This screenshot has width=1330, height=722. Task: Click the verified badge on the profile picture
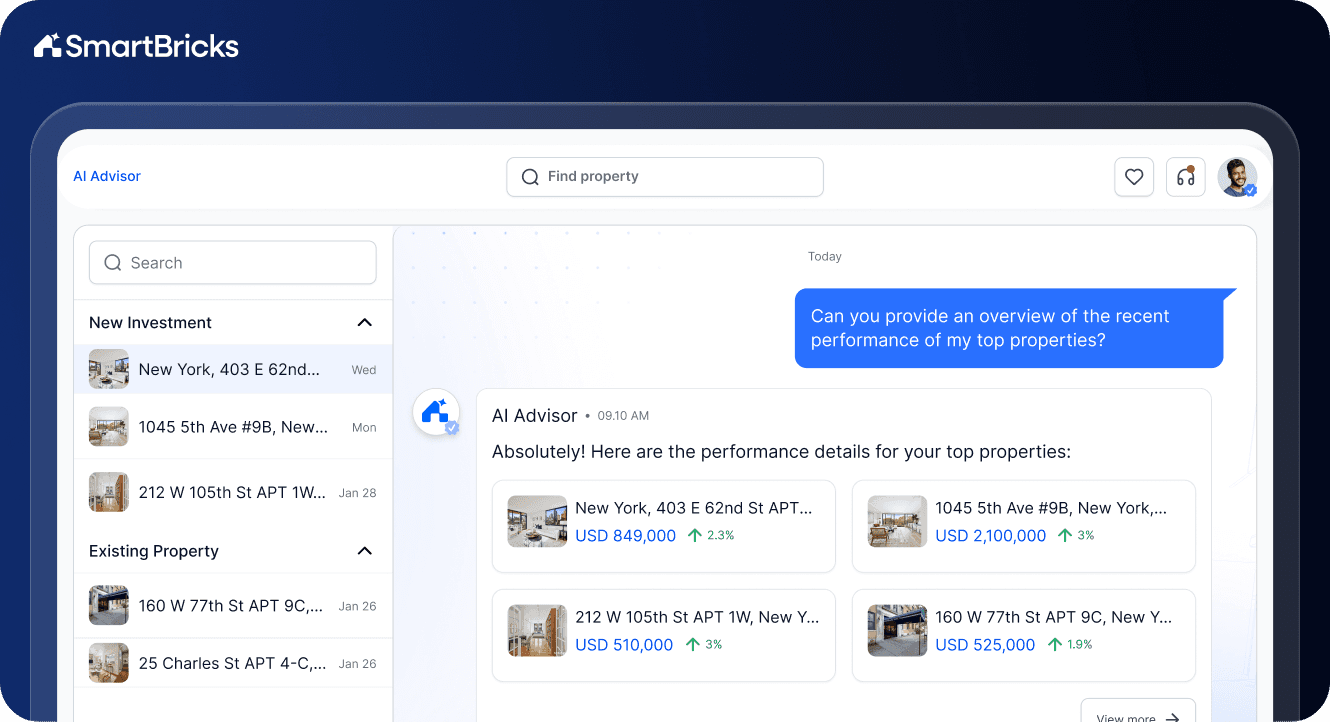[x=1249, y=190]
